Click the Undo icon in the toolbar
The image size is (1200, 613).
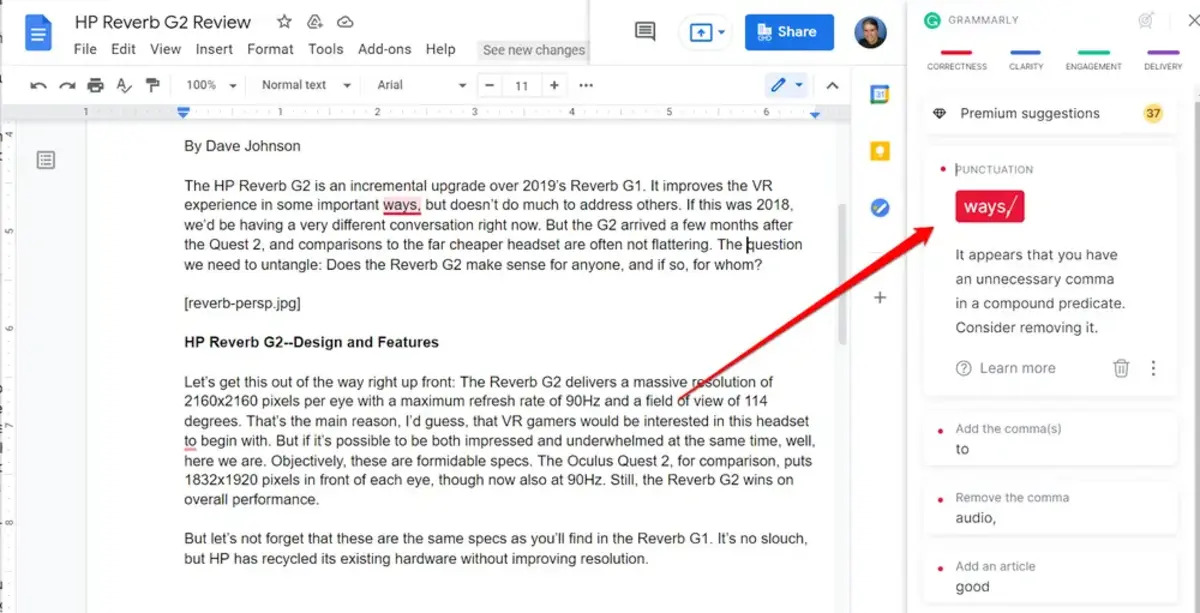(38, 85)
